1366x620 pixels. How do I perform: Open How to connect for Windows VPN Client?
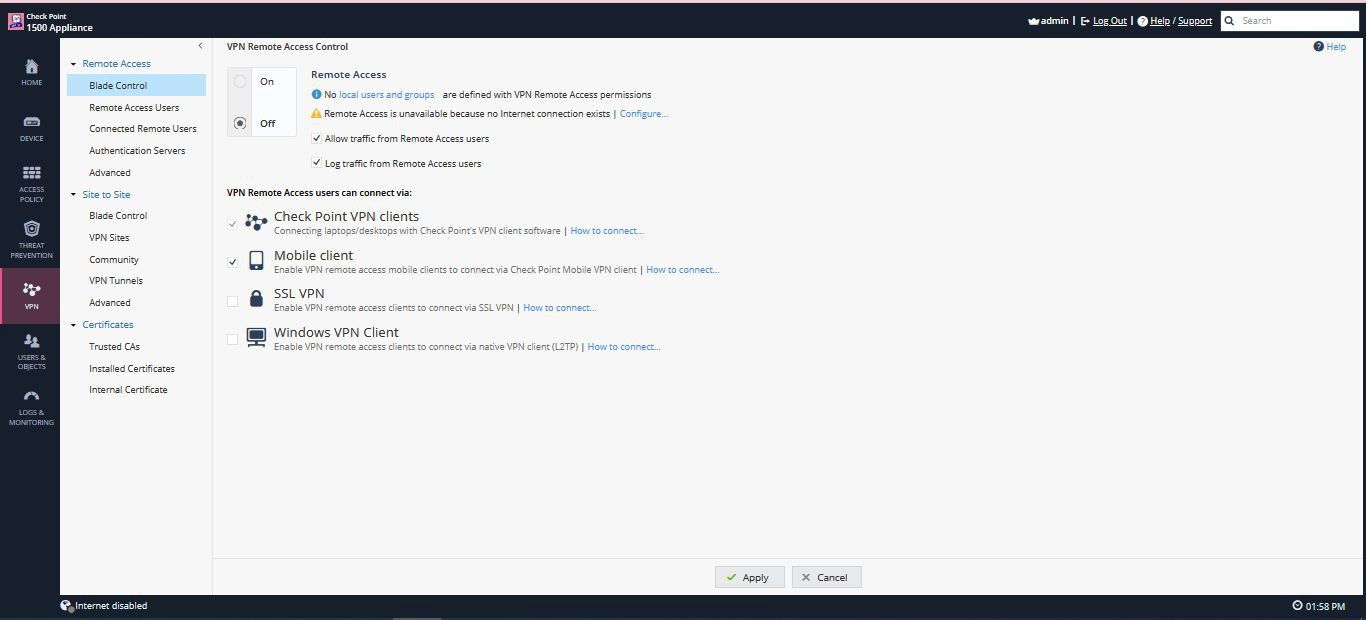tap(624, 346)
